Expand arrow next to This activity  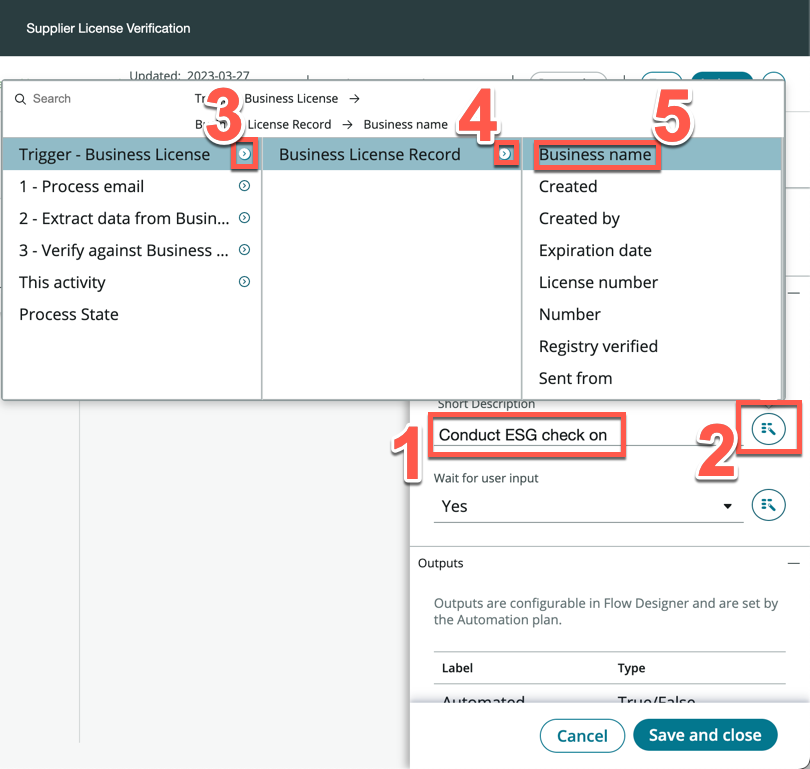pyautogui.click(x=244, y=282)
